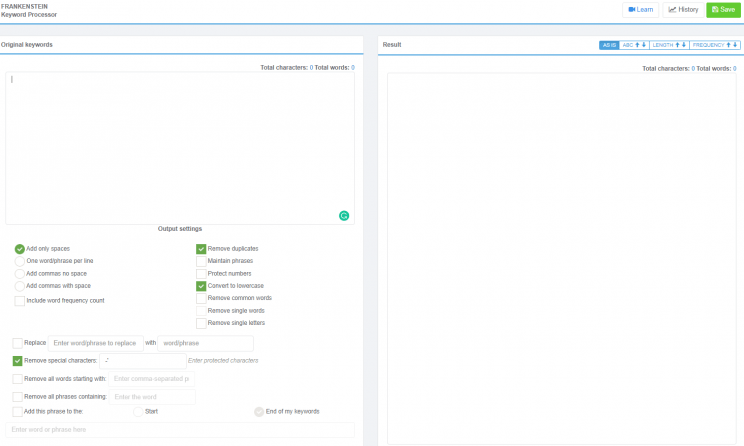The image size is (744, 446).
Task: Open the History chart button
Action: click(683, 9)
